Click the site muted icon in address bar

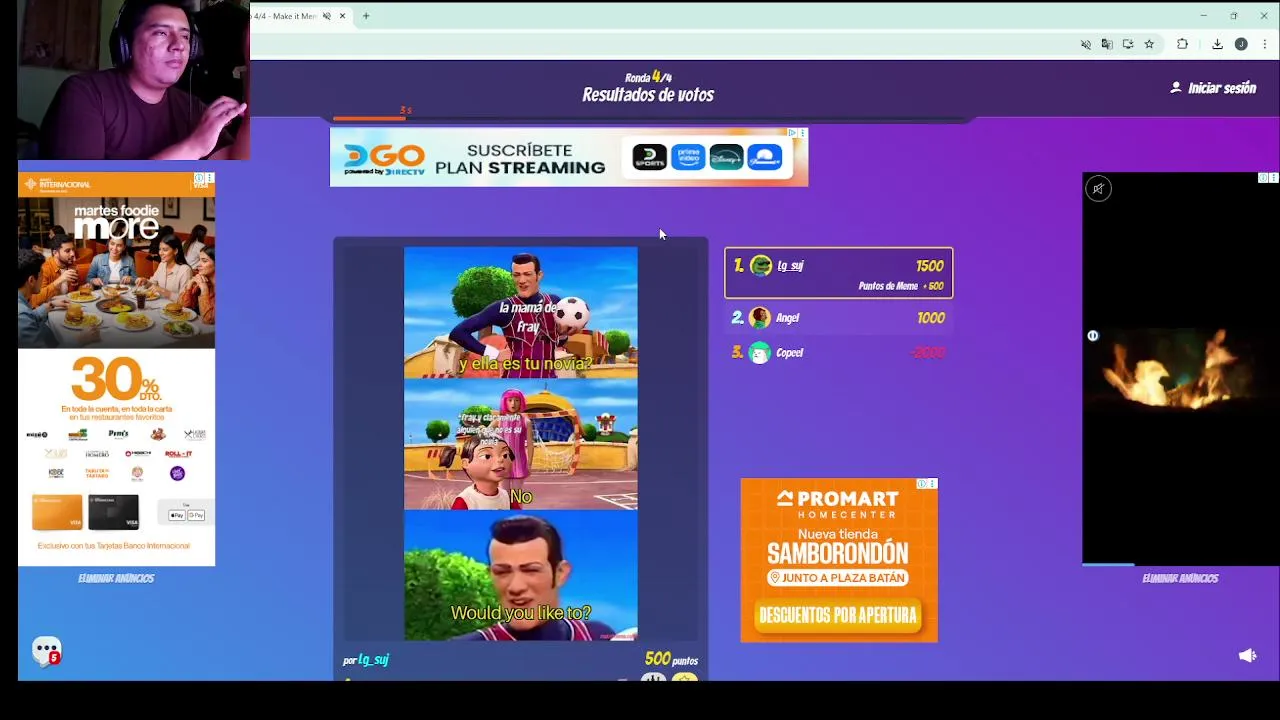[x=1086, y=44]
